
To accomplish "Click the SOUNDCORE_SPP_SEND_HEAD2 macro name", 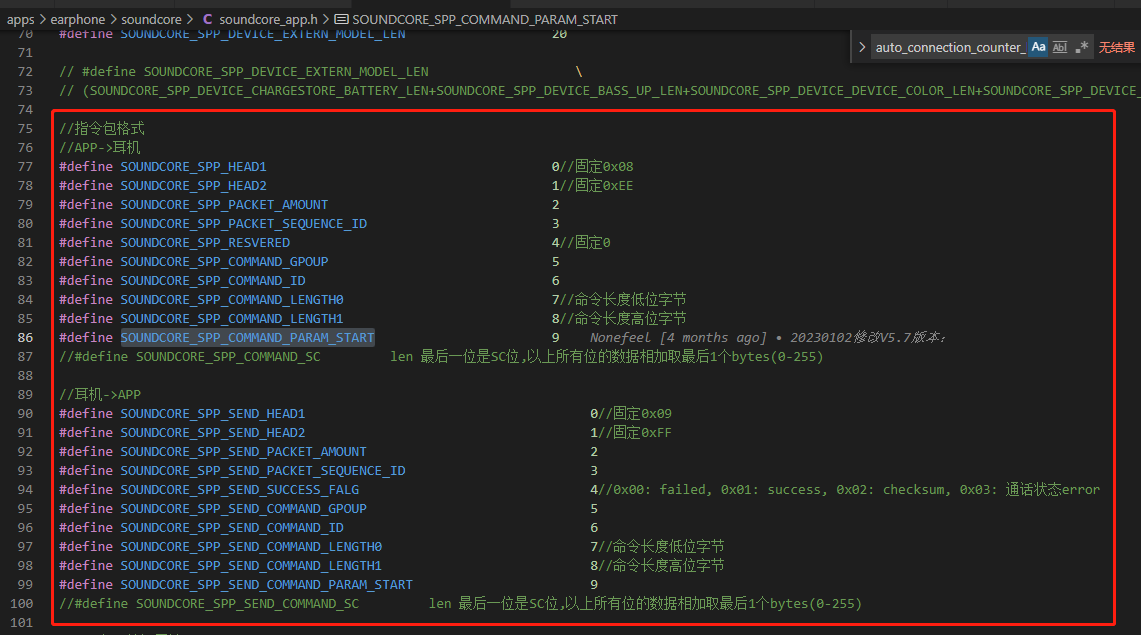I will coord(212,432).
